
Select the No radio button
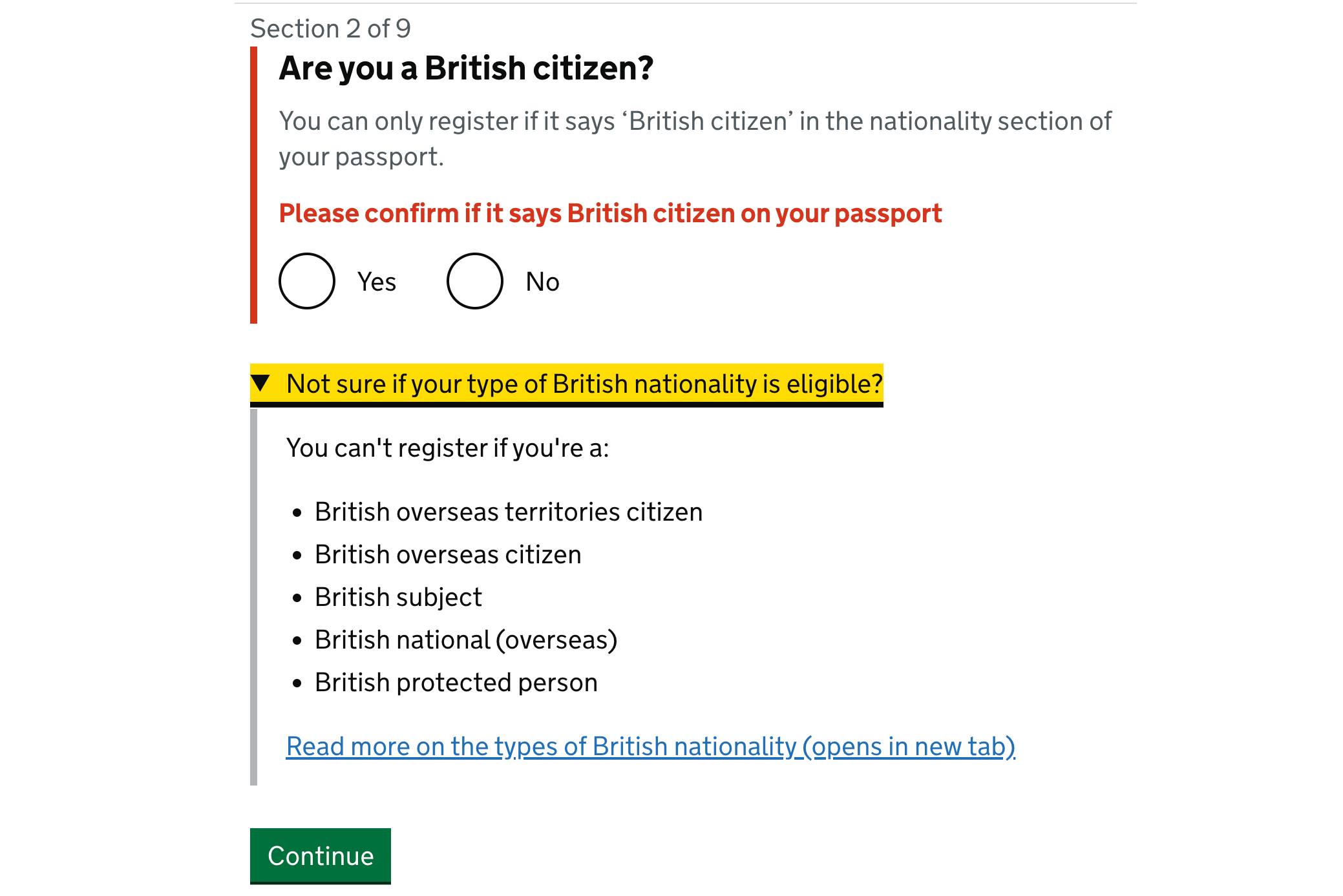coord(474,281)
